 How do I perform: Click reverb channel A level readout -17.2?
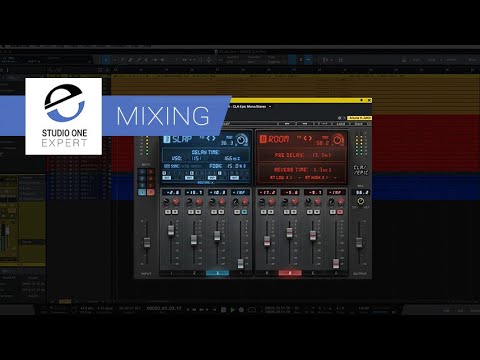point(267,192)
